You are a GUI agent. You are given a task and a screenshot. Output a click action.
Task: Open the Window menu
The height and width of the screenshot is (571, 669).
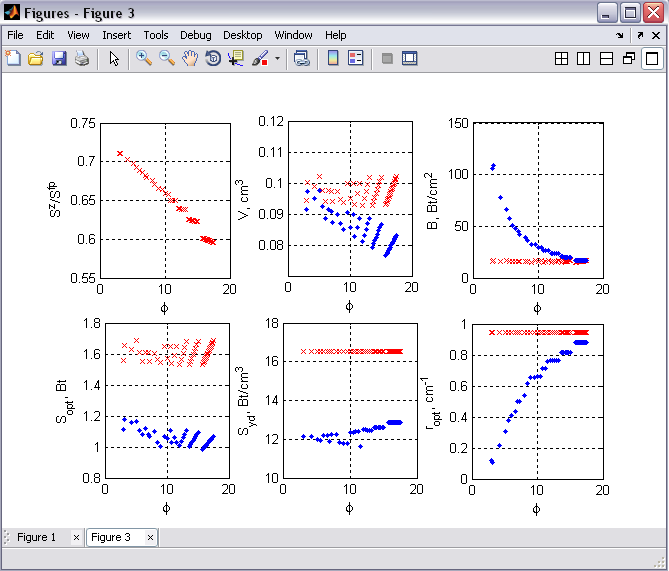coord(293,35)
